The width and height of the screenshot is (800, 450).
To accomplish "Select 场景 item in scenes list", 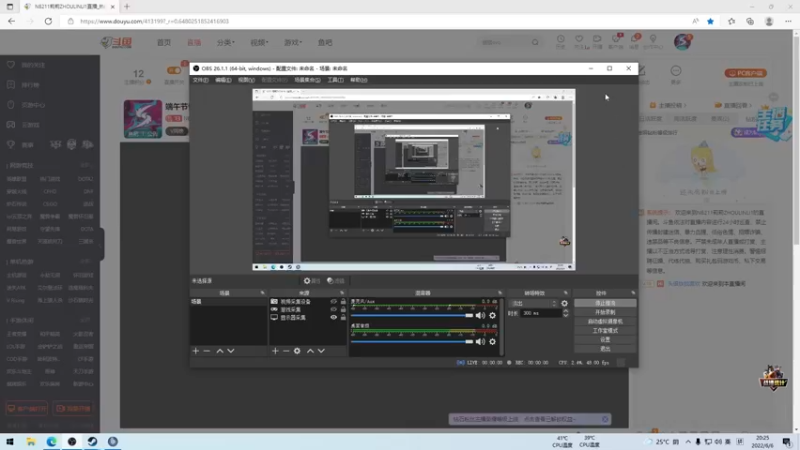I will (229, 302).
